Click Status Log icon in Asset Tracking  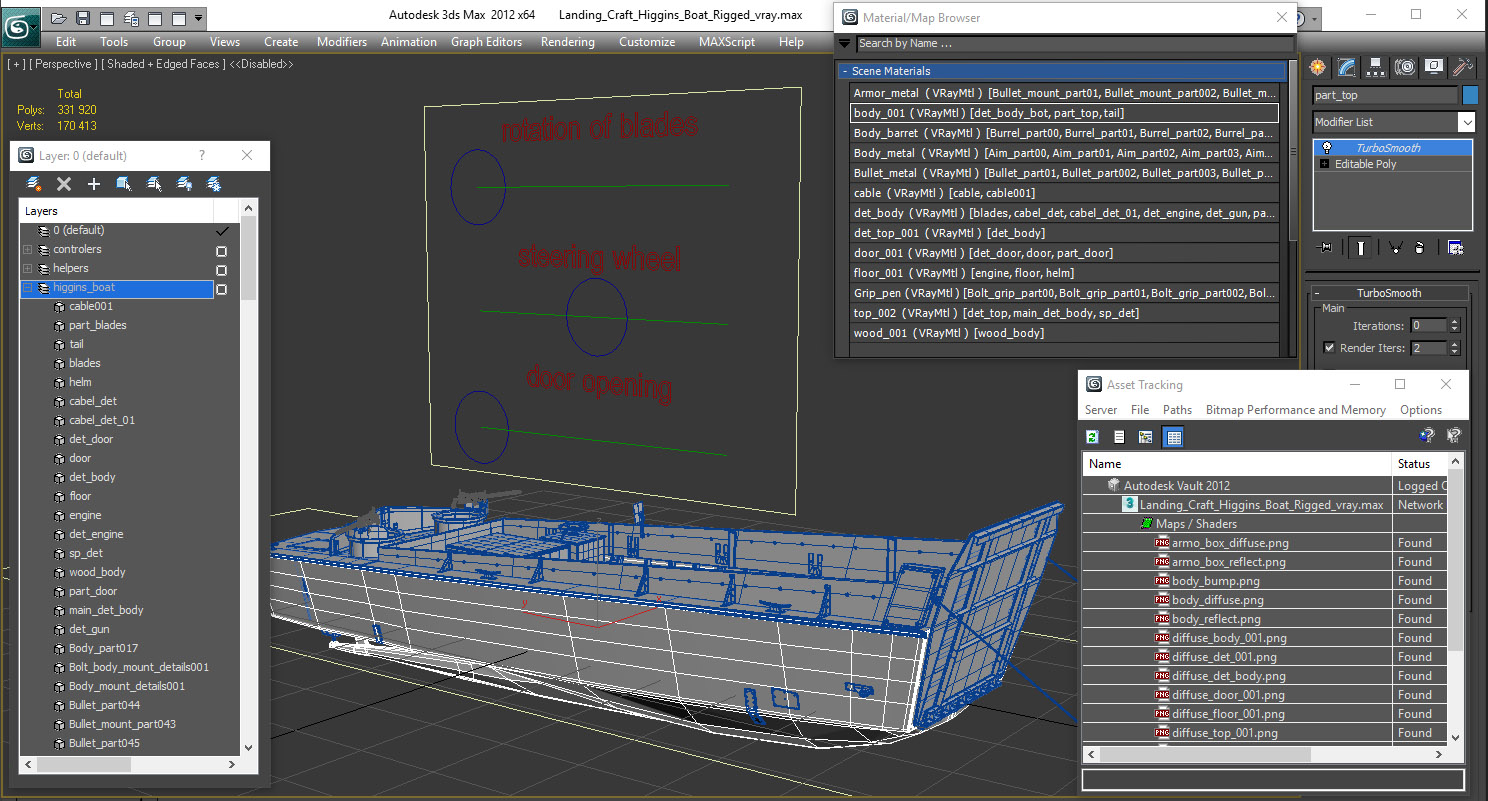click(1119, 437)
